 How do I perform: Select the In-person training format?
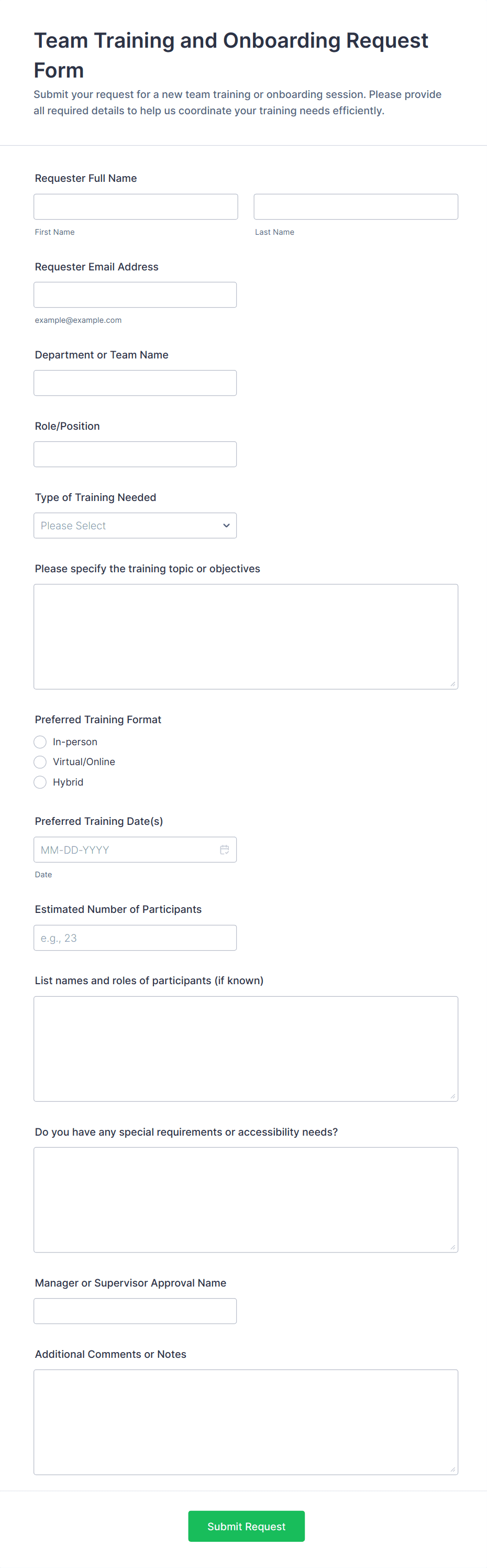[40, 742]
